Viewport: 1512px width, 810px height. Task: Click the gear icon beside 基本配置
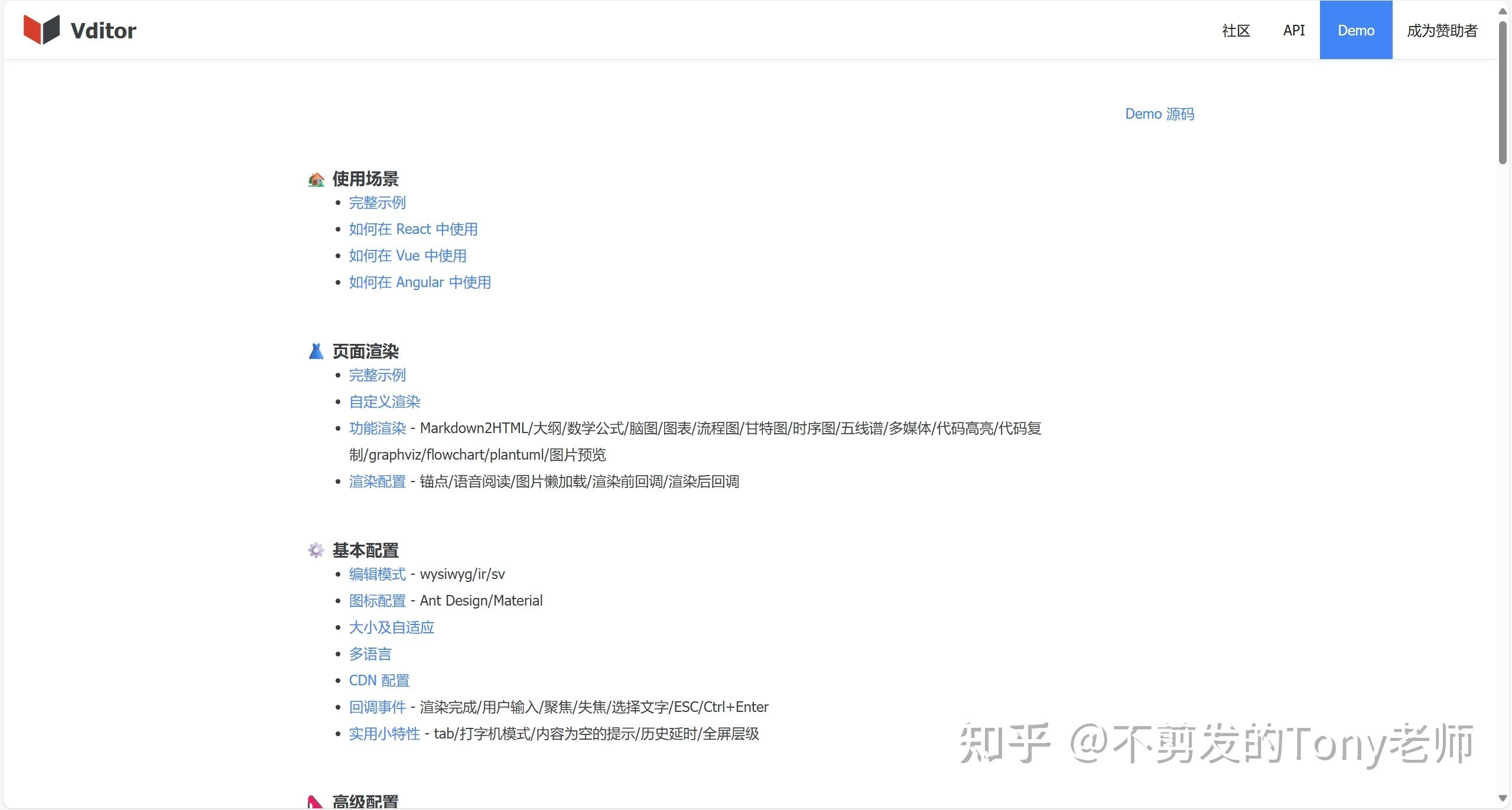coord(316,550)
